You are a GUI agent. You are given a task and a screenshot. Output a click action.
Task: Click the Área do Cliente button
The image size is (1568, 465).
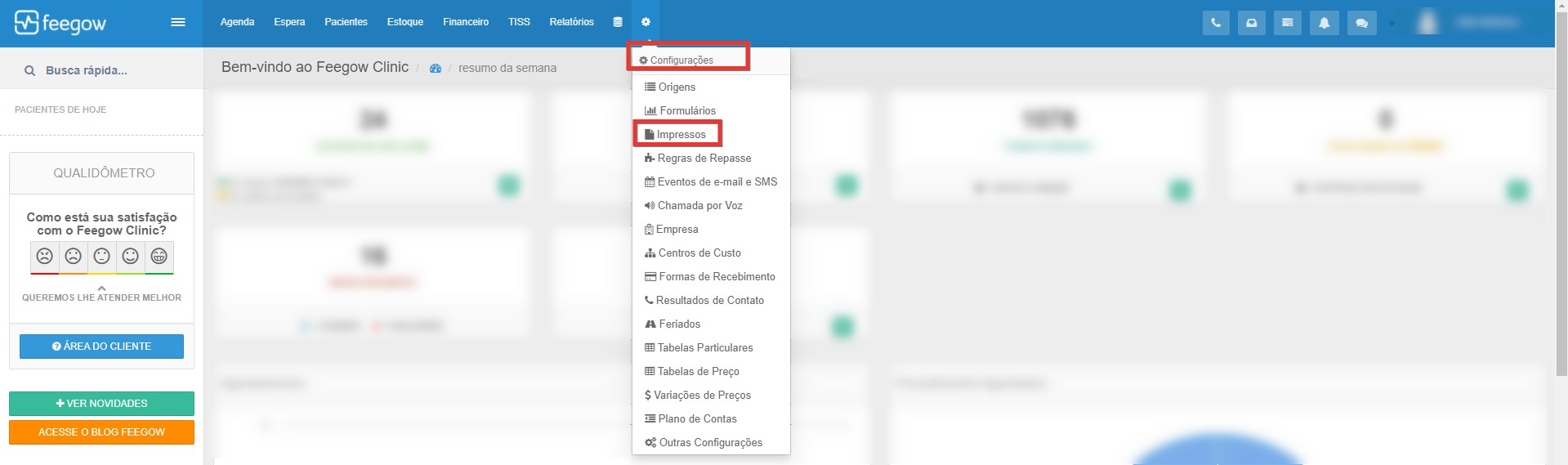click(x=101, y=347)
